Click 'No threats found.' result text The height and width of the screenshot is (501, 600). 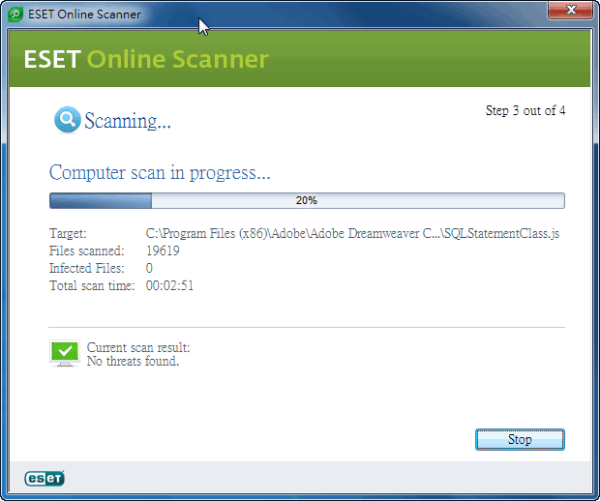coord(133,361)
